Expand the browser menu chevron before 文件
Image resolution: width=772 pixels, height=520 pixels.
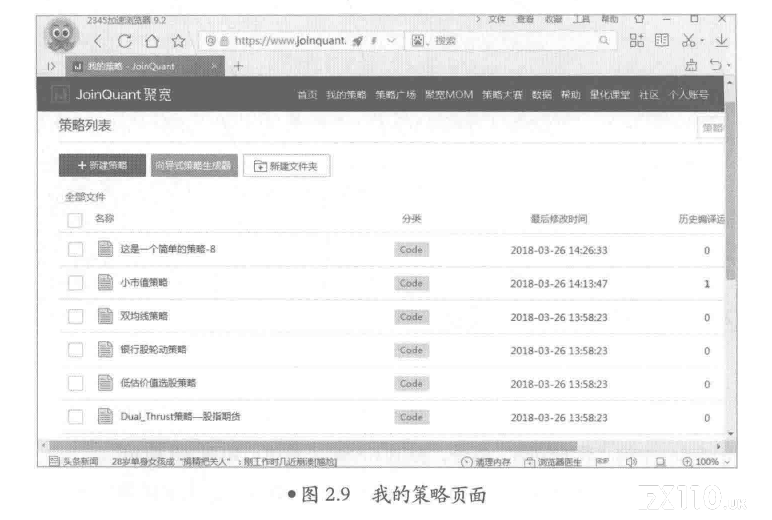click(478, 19)
